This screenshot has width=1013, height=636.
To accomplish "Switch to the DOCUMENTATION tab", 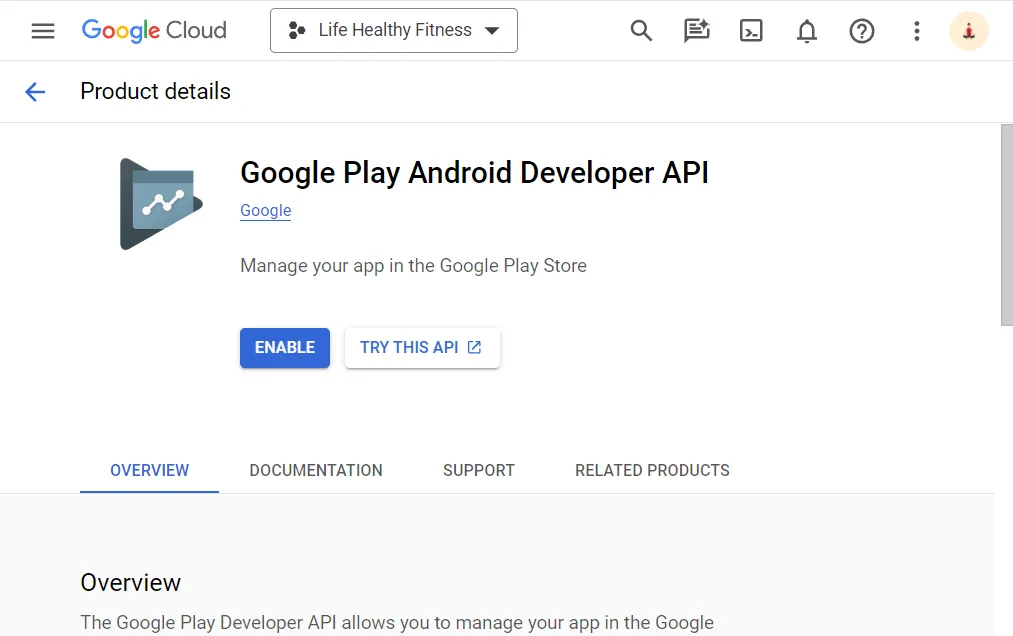I will point(316,470).
